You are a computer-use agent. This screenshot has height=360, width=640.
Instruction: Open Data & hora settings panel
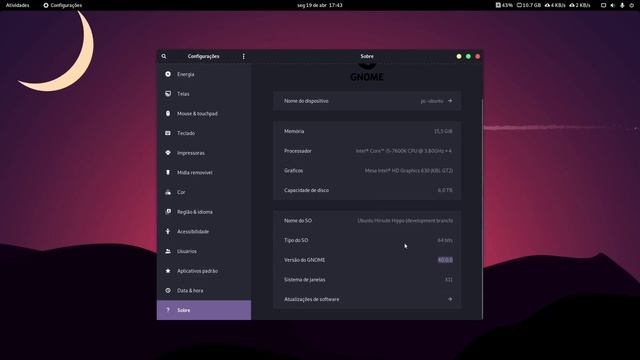(x=204, y=290)
